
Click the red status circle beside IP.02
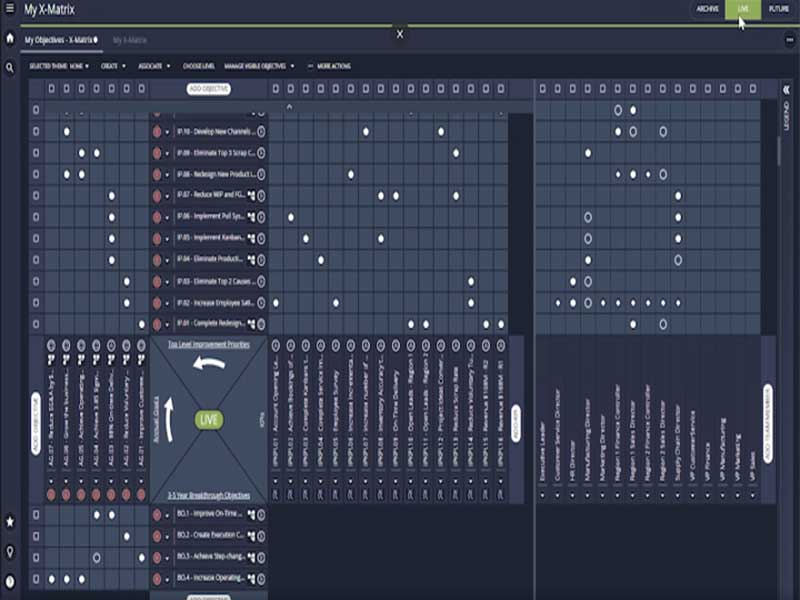pos(156,300)
